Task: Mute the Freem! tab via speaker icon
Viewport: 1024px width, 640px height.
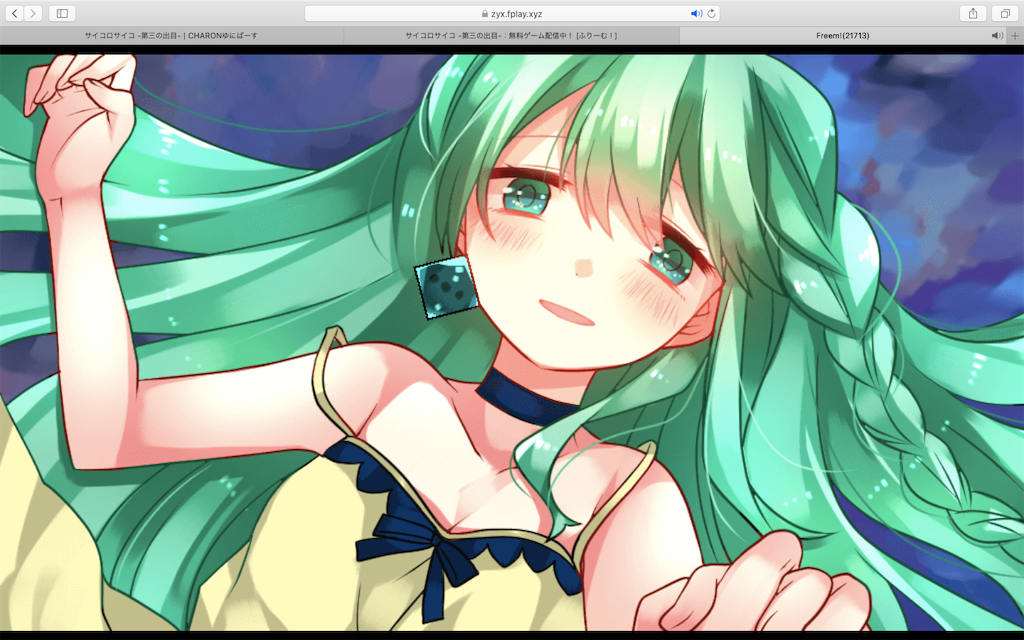Action: (x=997, y=35)
